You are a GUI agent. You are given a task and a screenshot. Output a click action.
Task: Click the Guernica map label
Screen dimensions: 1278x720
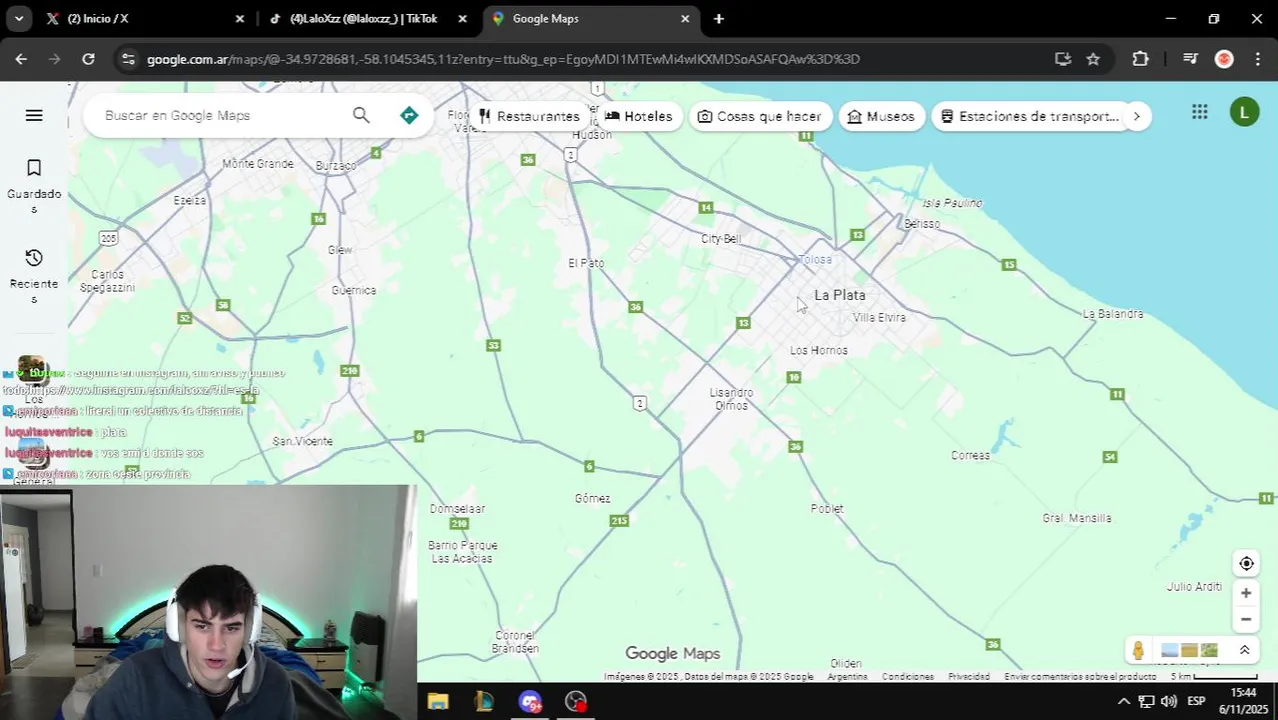[354, 290]
